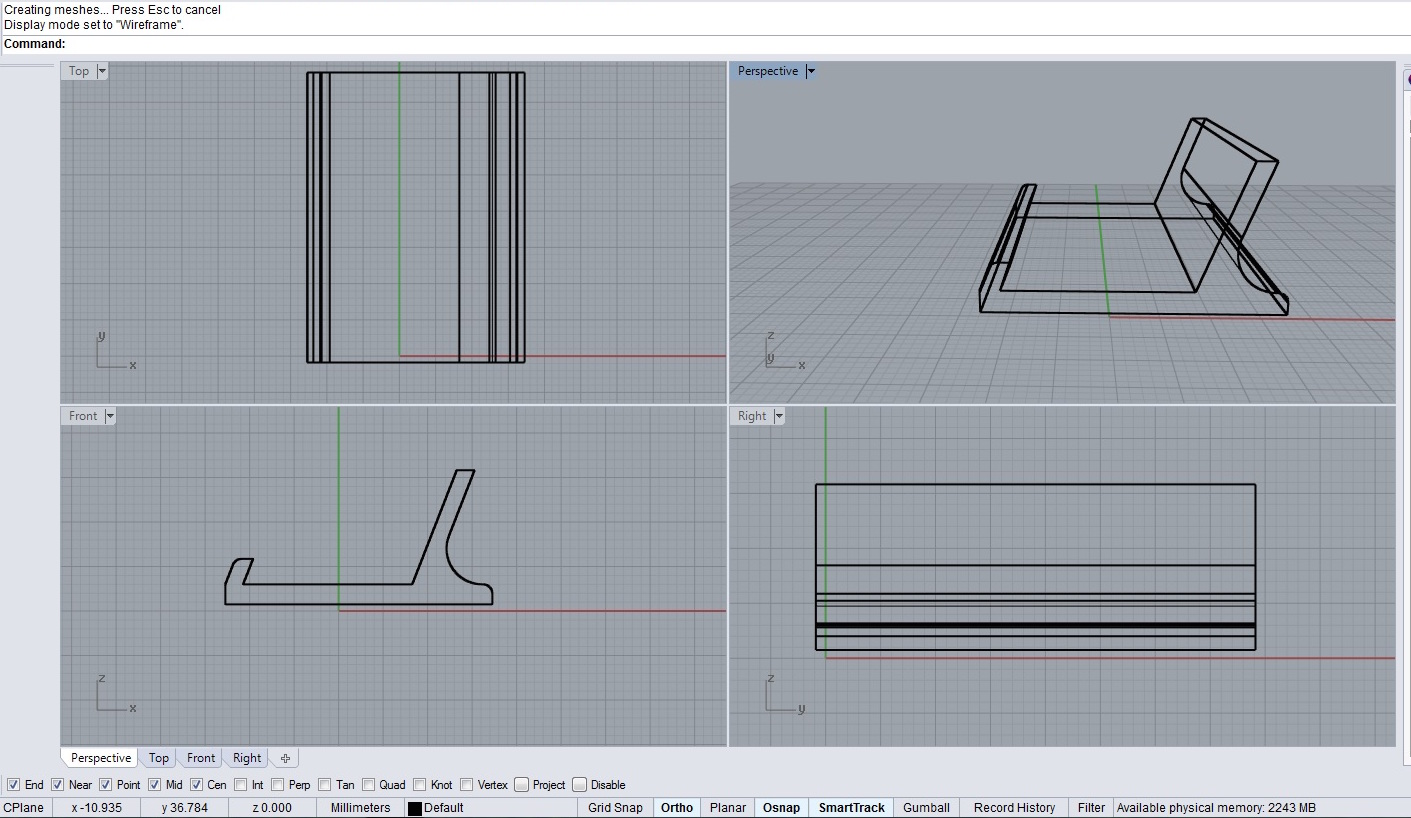
Task: Toggle the Disable osnap button
Action: [x=579, y=785]
